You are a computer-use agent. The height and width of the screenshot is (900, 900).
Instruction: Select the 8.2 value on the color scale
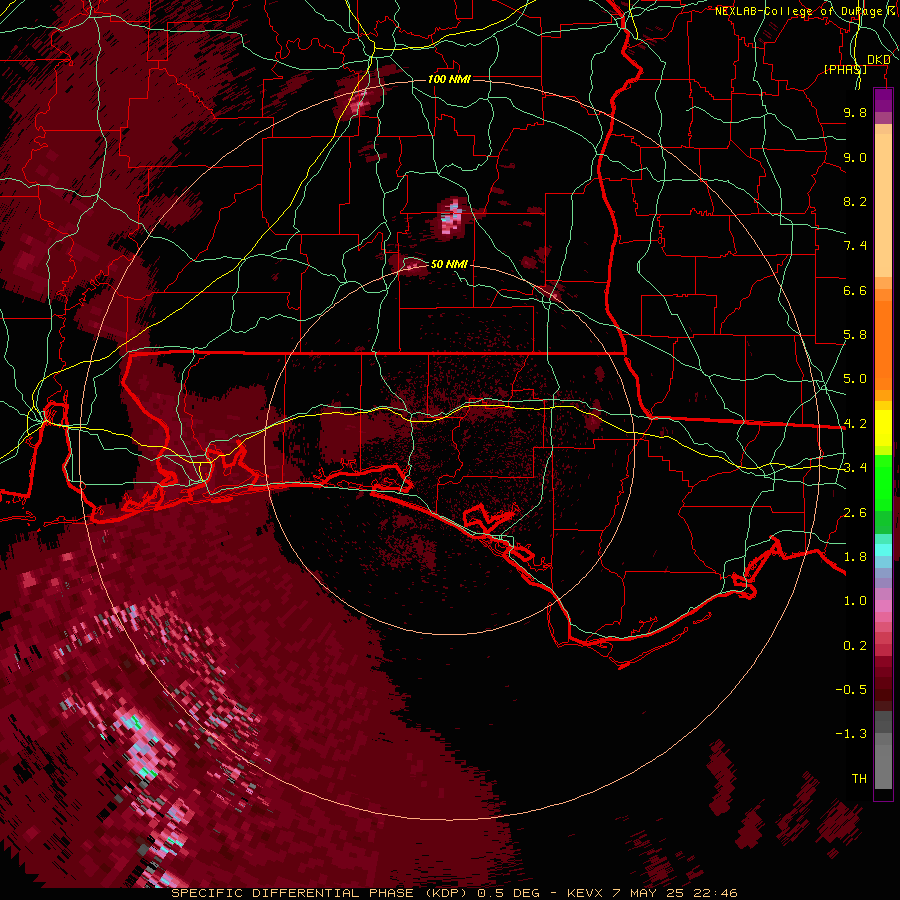(855, 201)
